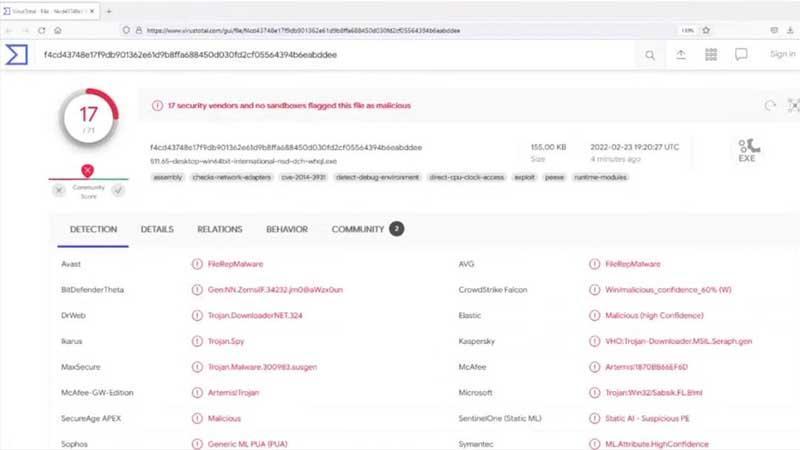This screenshot has height=450, width=800.
Task: Click the address bar lock icon
Action: 138,30
